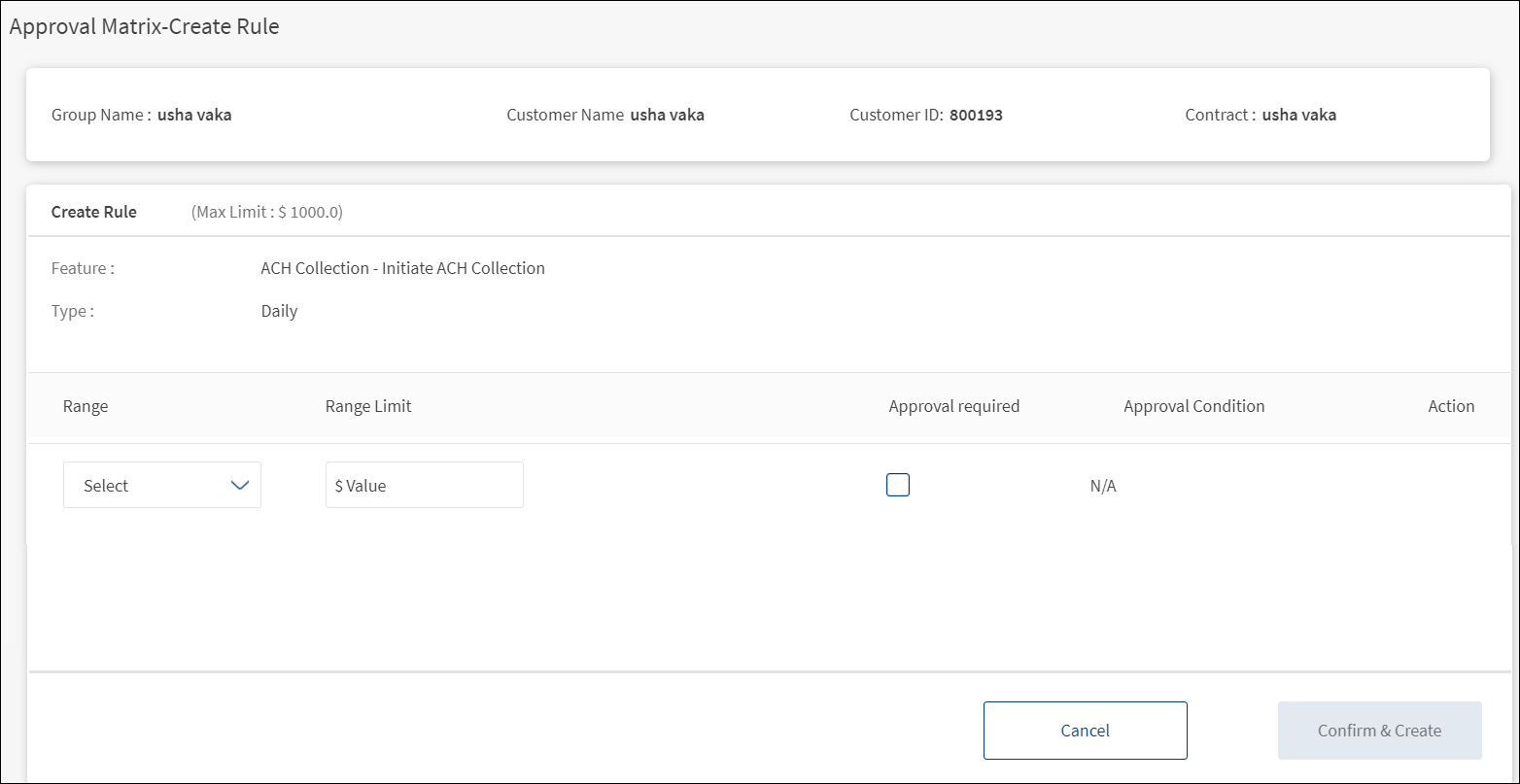Click the Action column header
Viewport: 1520px width, 784px height.
(x=1451, y=406)
